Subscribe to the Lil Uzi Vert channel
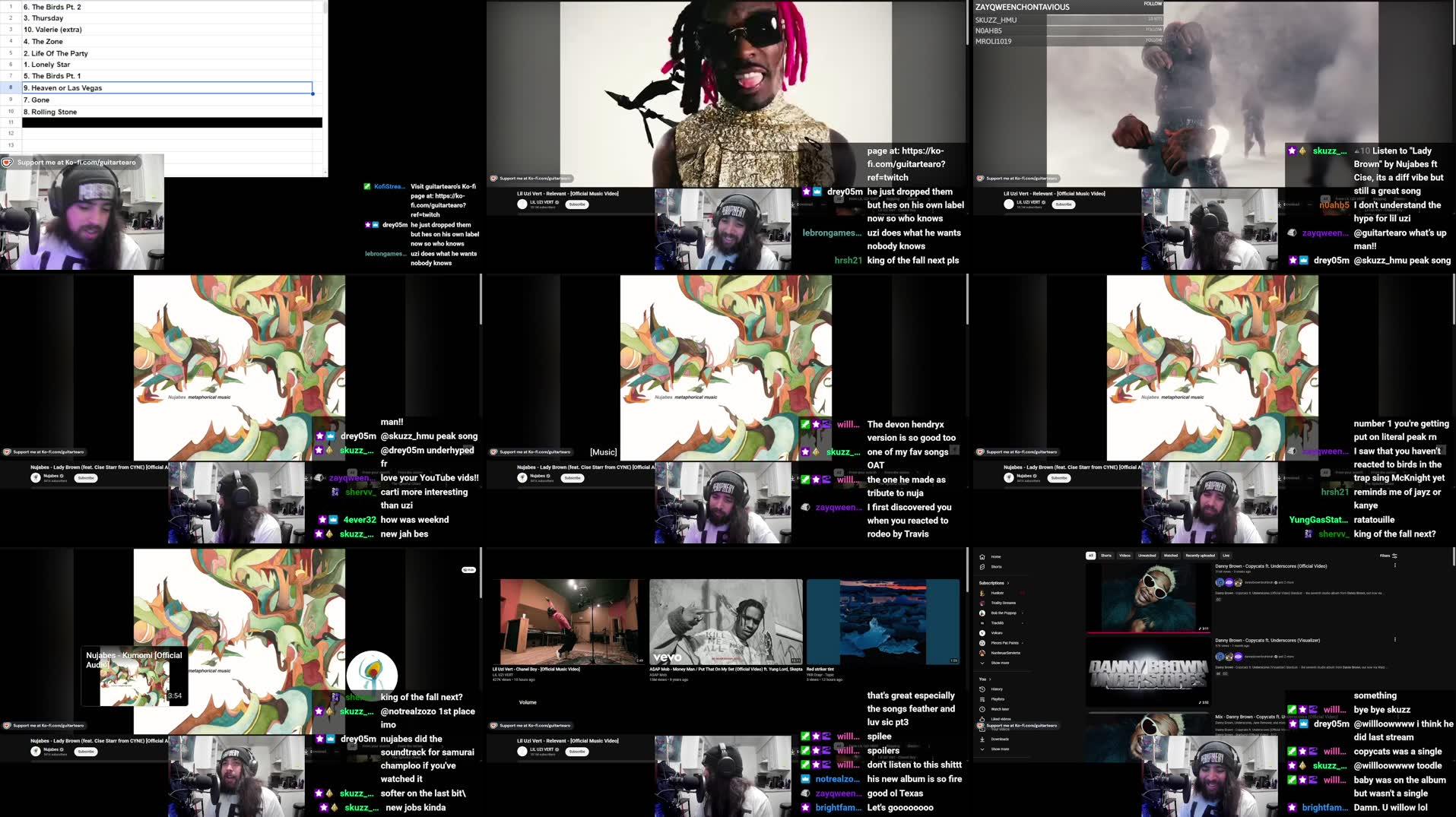This screenshot has height=817, width=1456. (577, 204)
